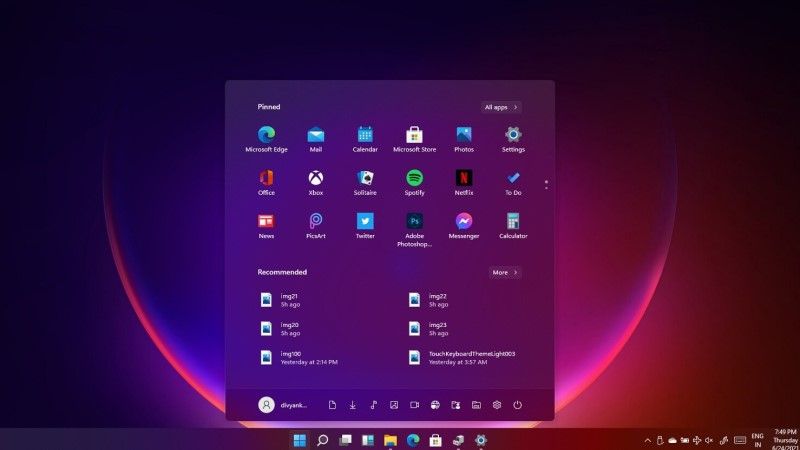Start the Solitaire game
The height and width of the screenshot is (450, 800).
point(365,182)
